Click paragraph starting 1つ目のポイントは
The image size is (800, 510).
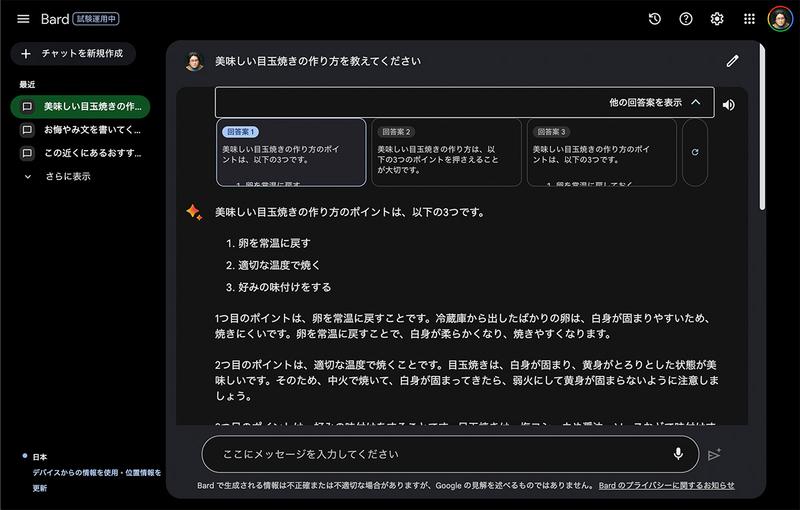coord(463,326)
